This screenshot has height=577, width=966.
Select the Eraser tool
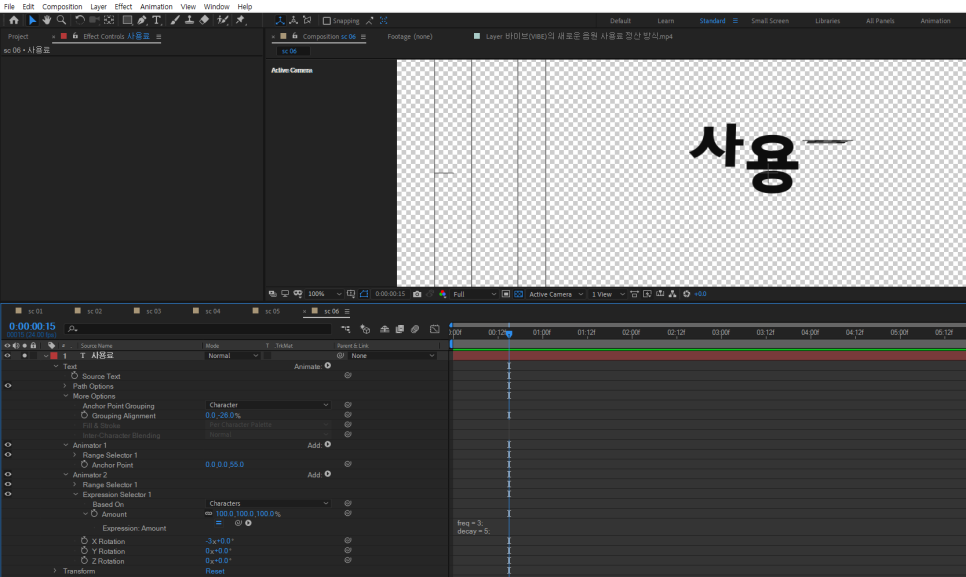204,20
